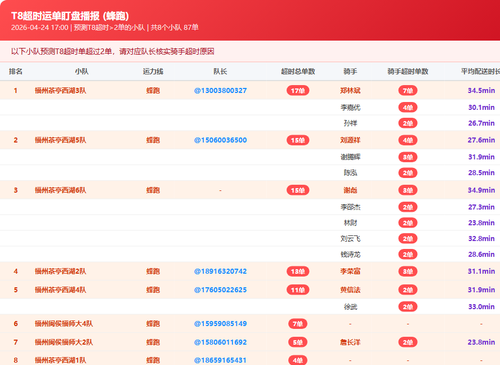The width and height of the screenshot is (500, 365).
Task: Click the 34.5min delivery duration
Action: (481, 91)
